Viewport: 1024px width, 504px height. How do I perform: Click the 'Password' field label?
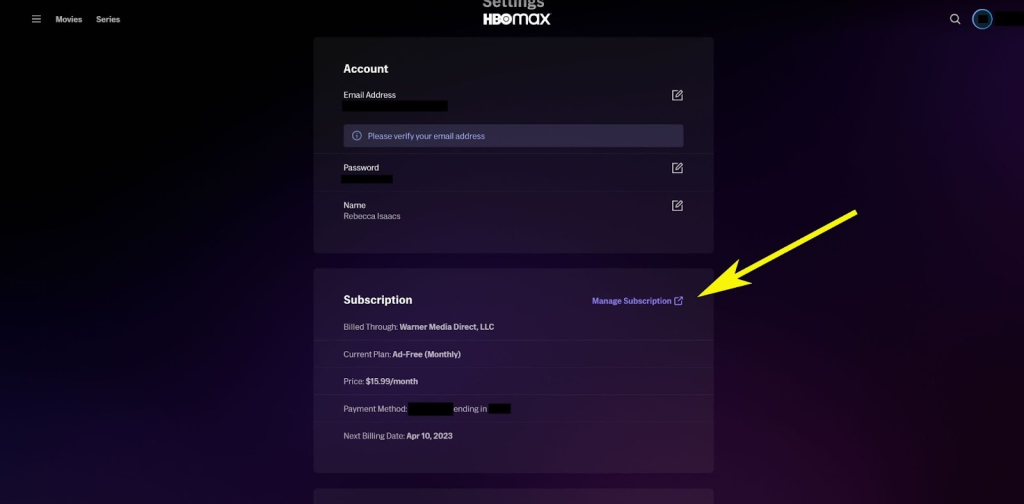pos(361,168)
